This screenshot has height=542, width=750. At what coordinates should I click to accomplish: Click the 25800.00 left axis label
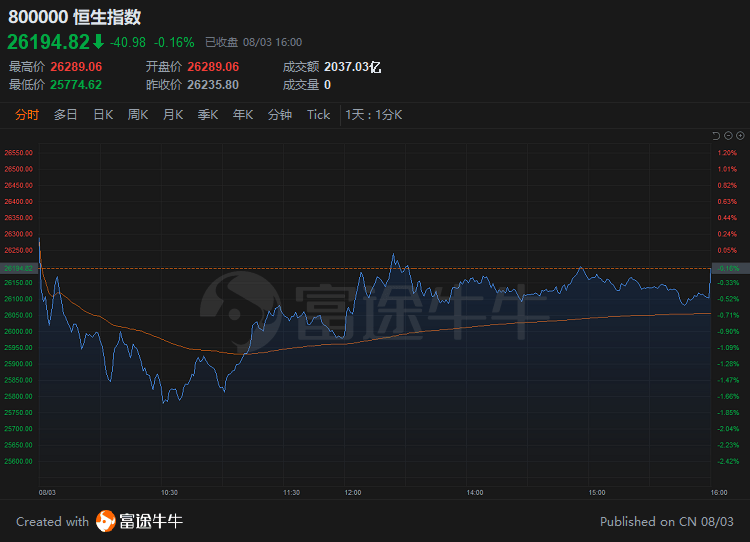pos(19,397)
